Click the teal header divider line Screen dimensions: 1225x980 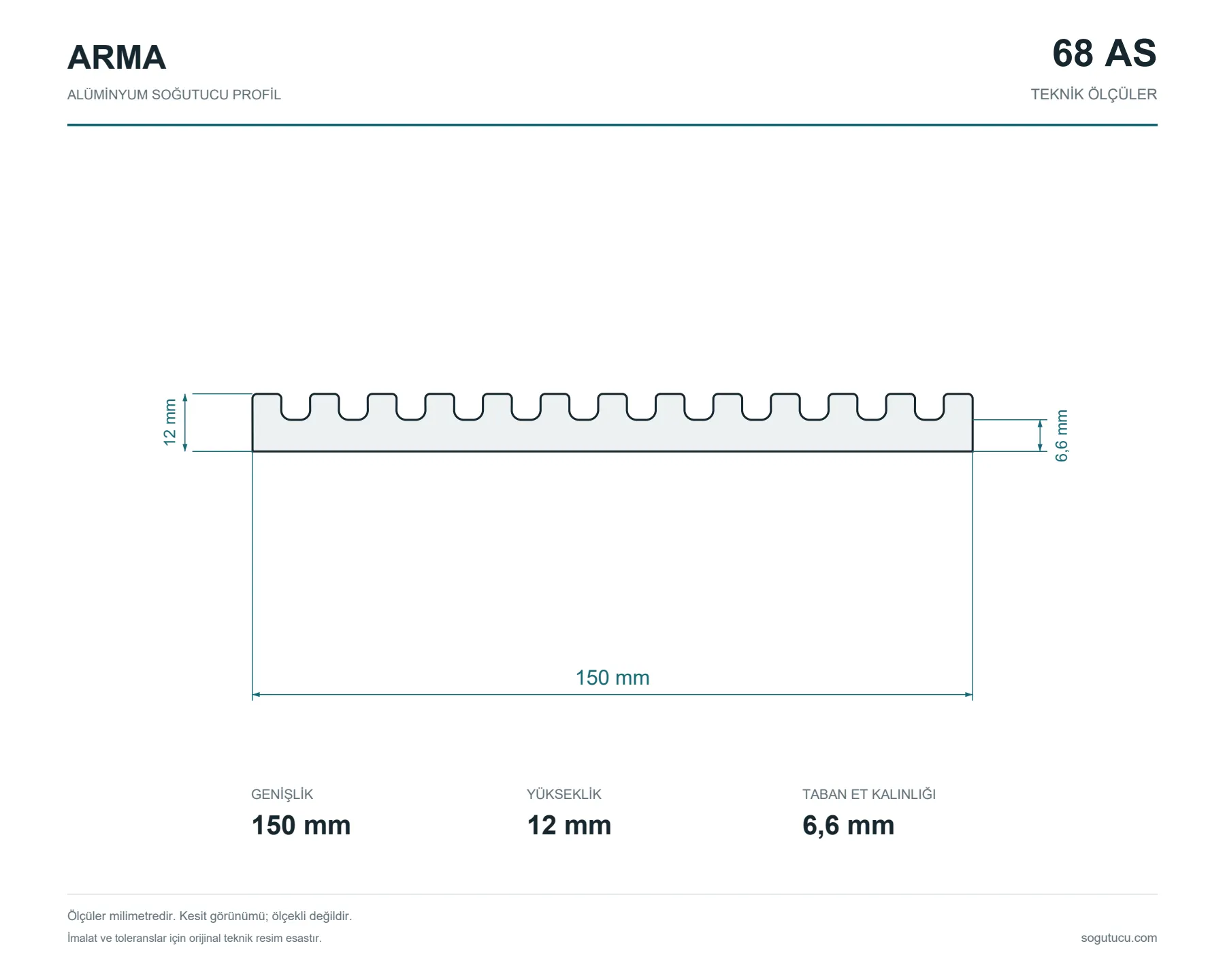click(612, 125)
